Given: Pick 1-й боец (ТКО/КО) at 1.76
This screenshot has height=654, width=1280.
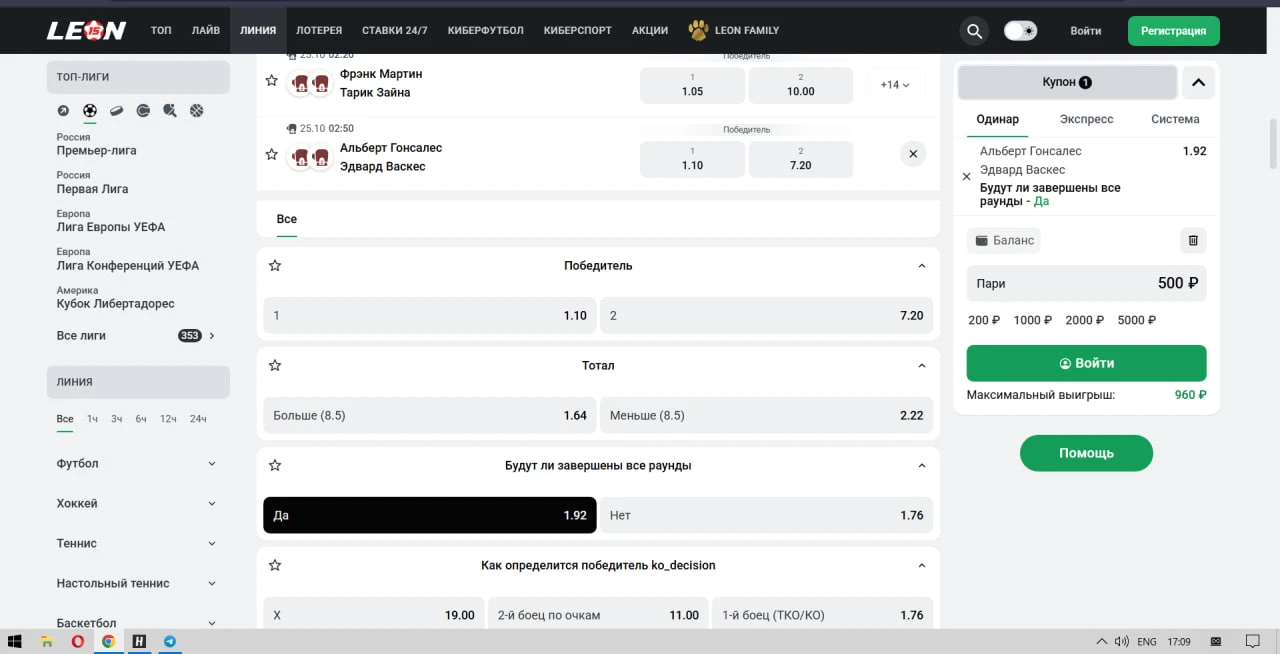Looking at the screenshot, I should [x=823, y=615].
